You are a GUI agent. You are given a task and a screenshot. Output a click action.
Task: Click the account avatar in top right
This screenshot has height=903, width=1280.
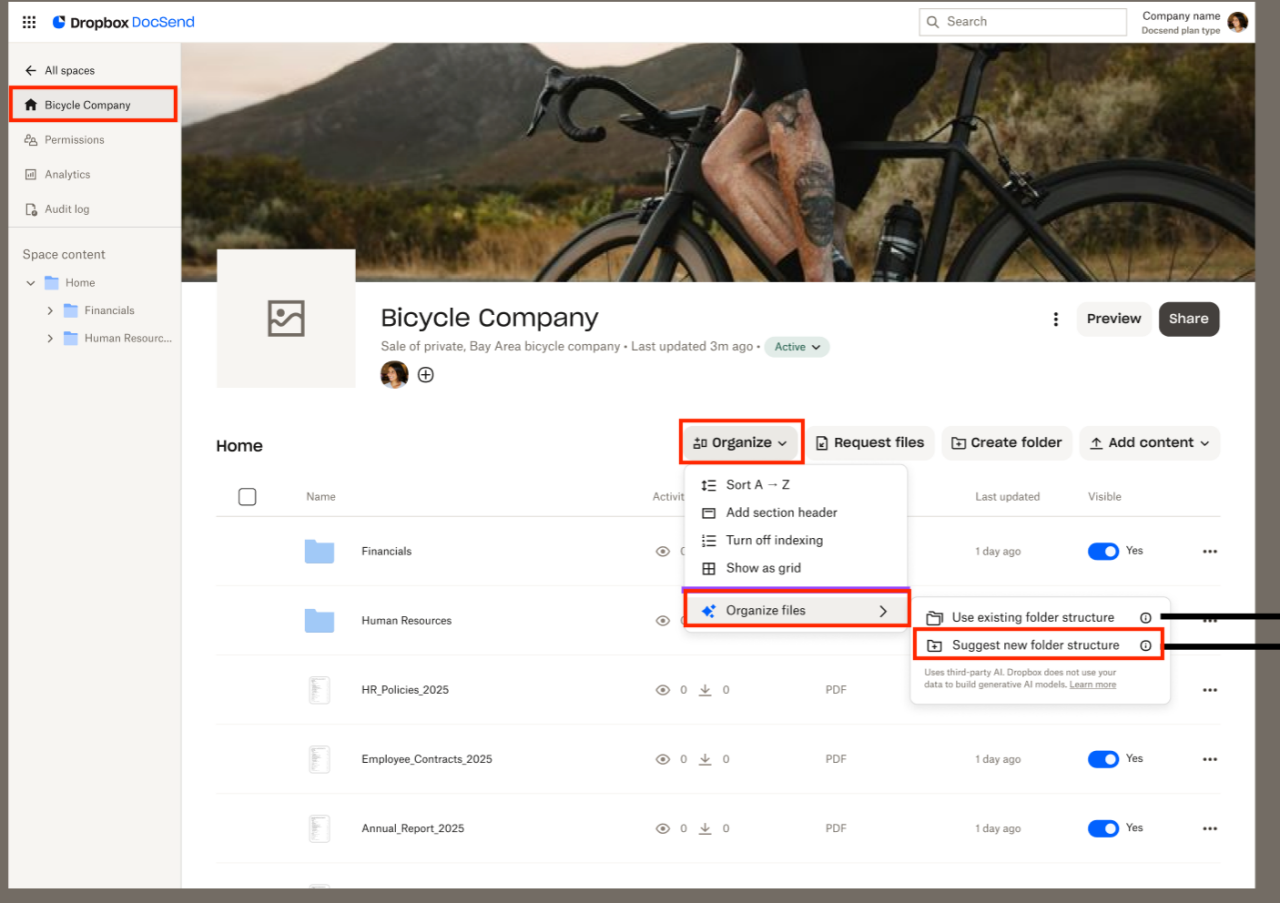(1238, 22)
